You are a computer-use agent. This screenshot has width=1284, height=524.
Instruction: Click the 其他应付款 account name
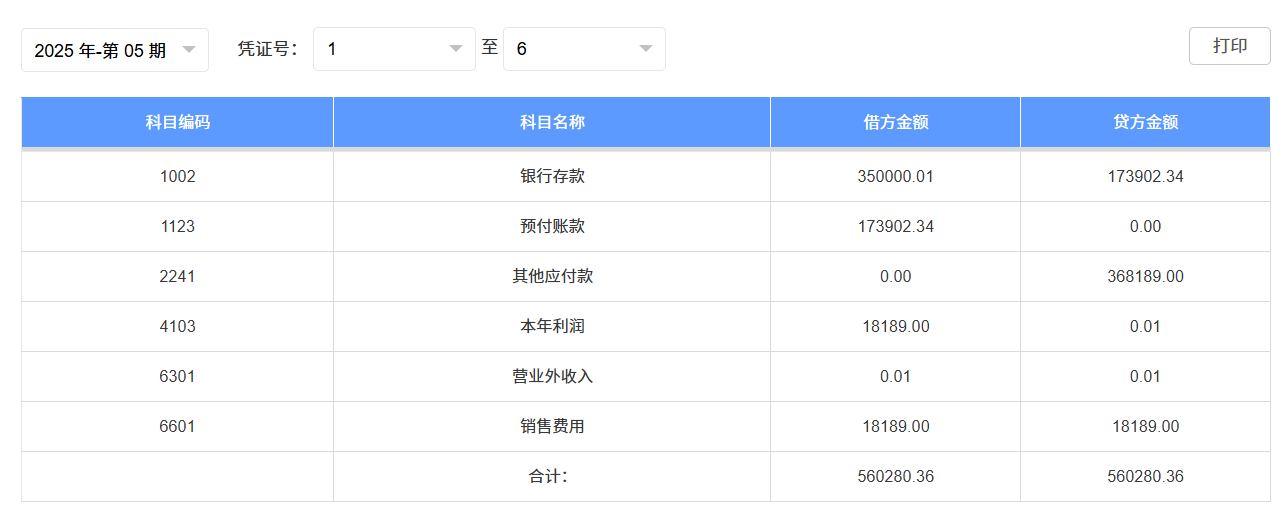click(552, 276)
